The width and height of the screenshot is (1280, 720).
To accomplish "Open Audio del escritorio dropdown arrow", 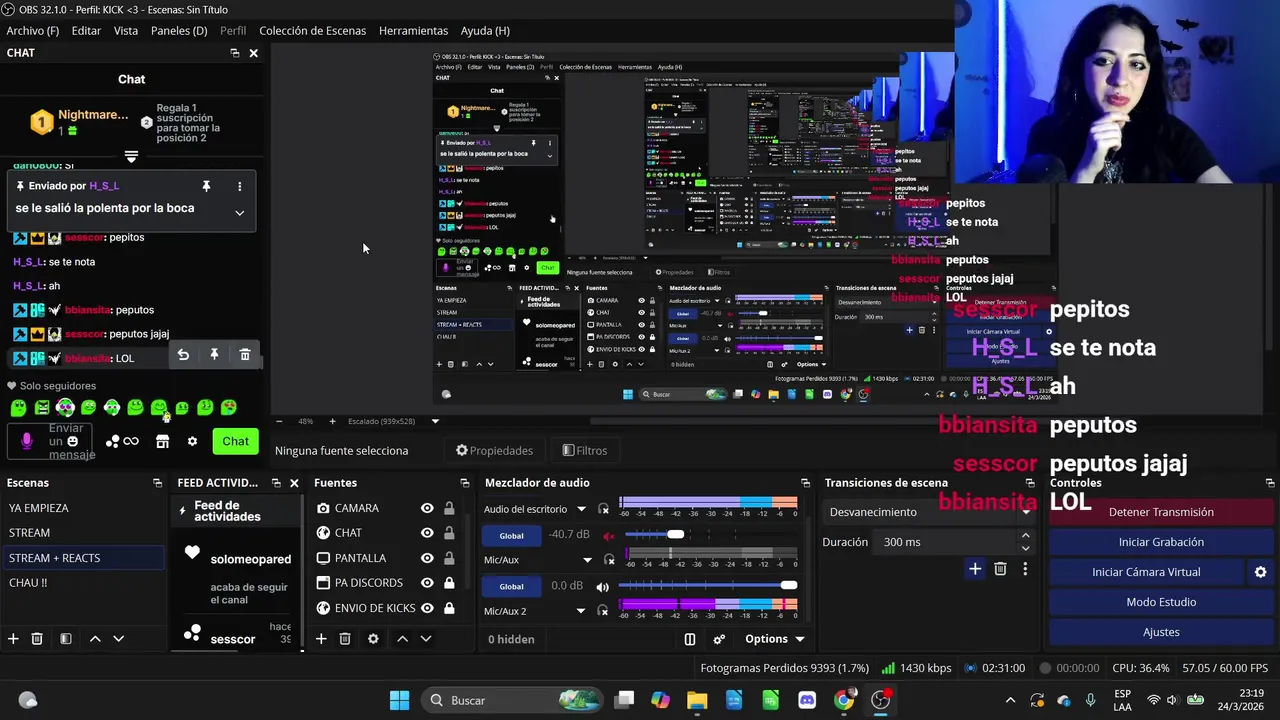I will (x=581, y=509).
